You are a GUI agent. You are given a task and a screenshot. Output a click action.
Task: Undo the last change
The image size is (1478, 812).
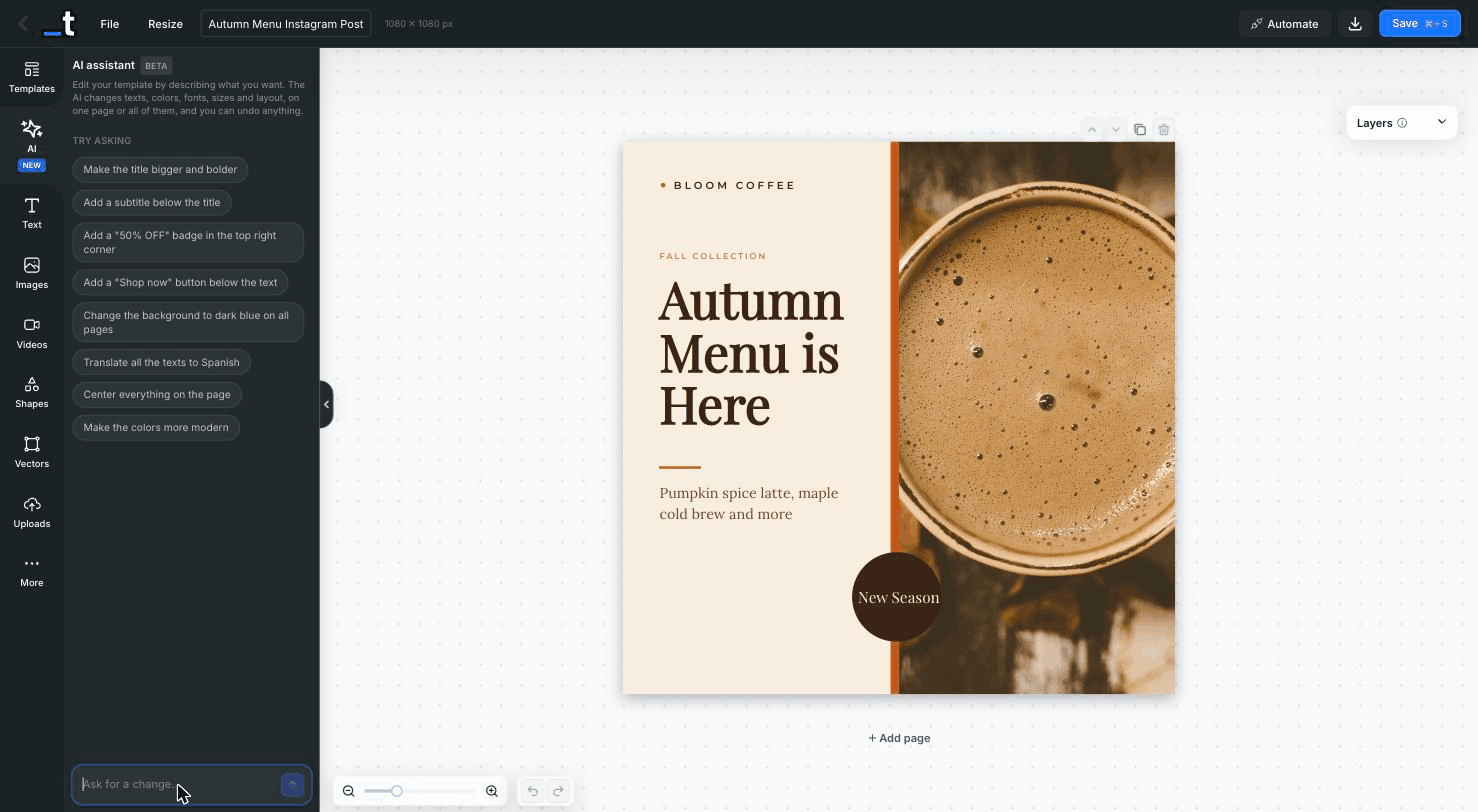tap(533, 791)
